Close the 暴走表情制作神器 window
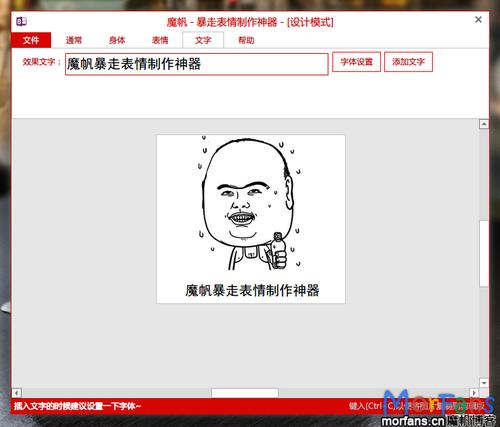 (478, 20)
